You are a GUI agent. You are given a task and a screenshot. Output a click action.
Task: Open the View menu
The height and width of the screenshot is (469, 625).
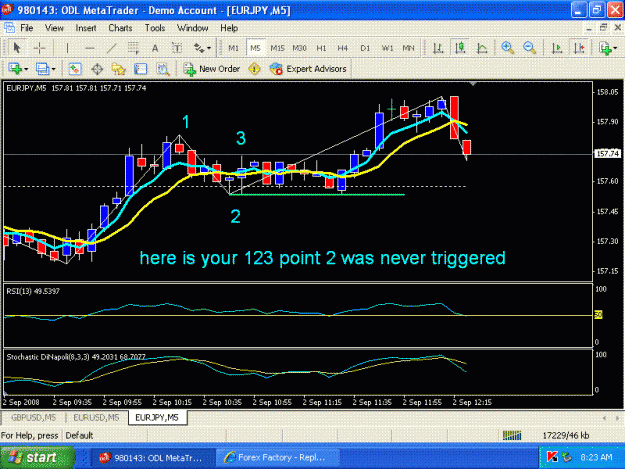(54, 28)
